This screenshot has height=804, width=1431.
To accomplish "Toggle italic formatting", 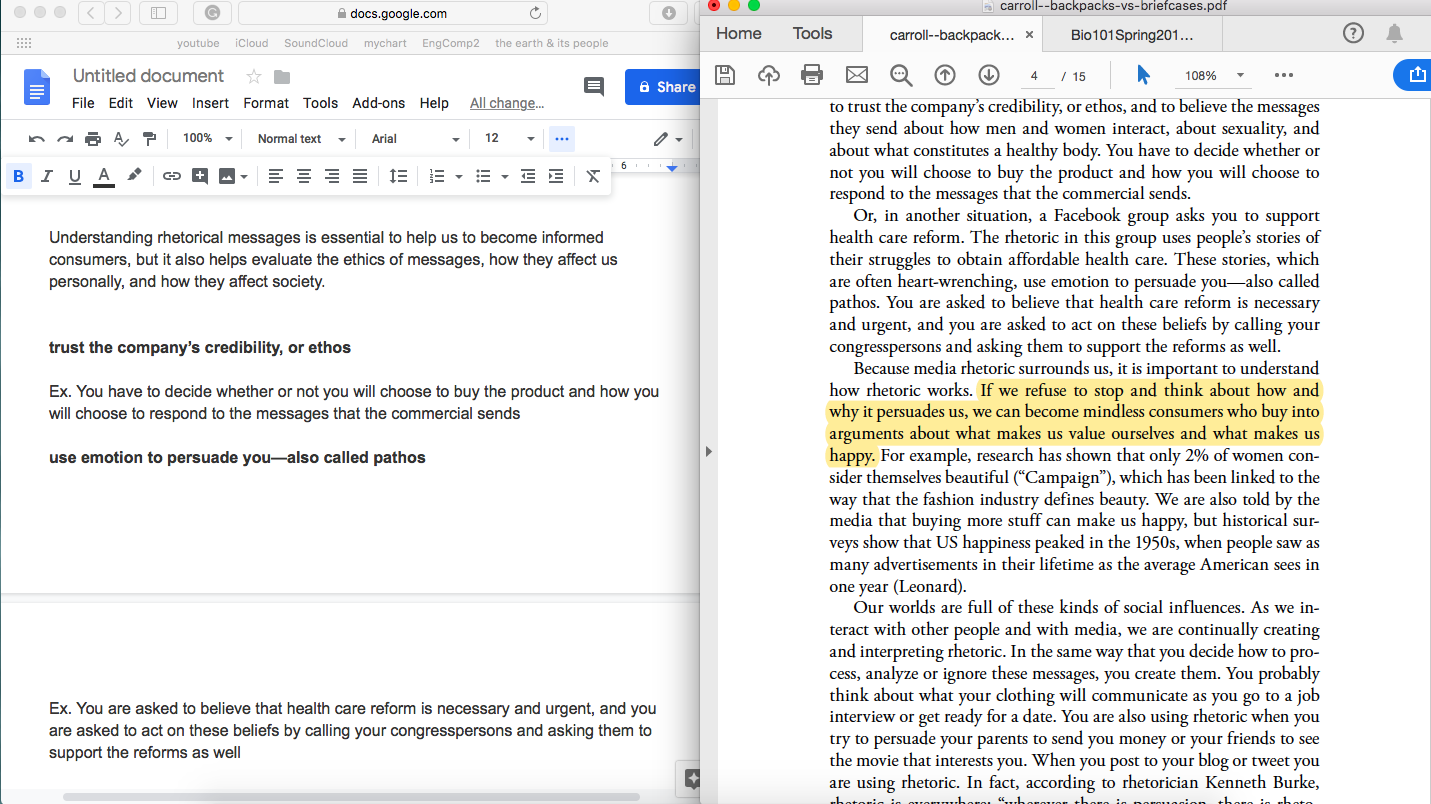I will pos(46,177).
